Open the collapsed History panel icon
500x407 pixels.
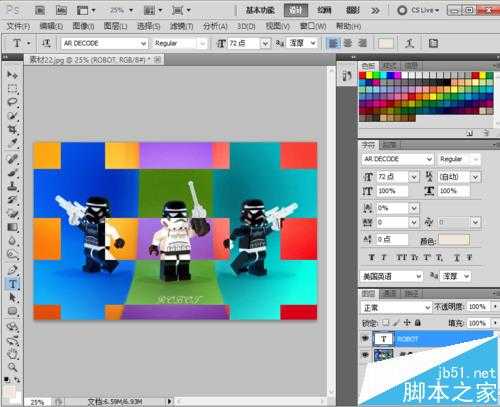click(x=347, y=76)
